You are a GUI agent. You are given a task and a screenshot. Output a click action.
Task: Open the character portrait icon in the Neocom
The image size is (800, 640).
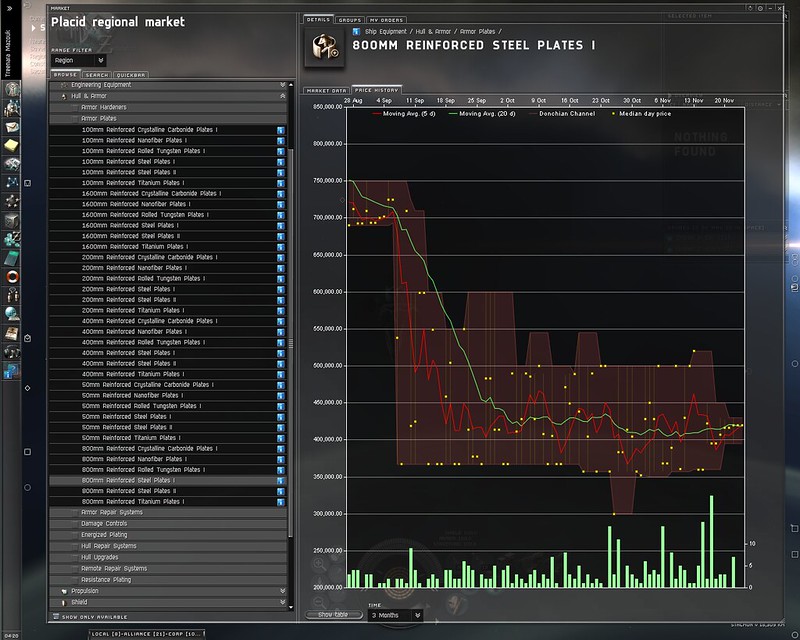click(x=12, y=89)
